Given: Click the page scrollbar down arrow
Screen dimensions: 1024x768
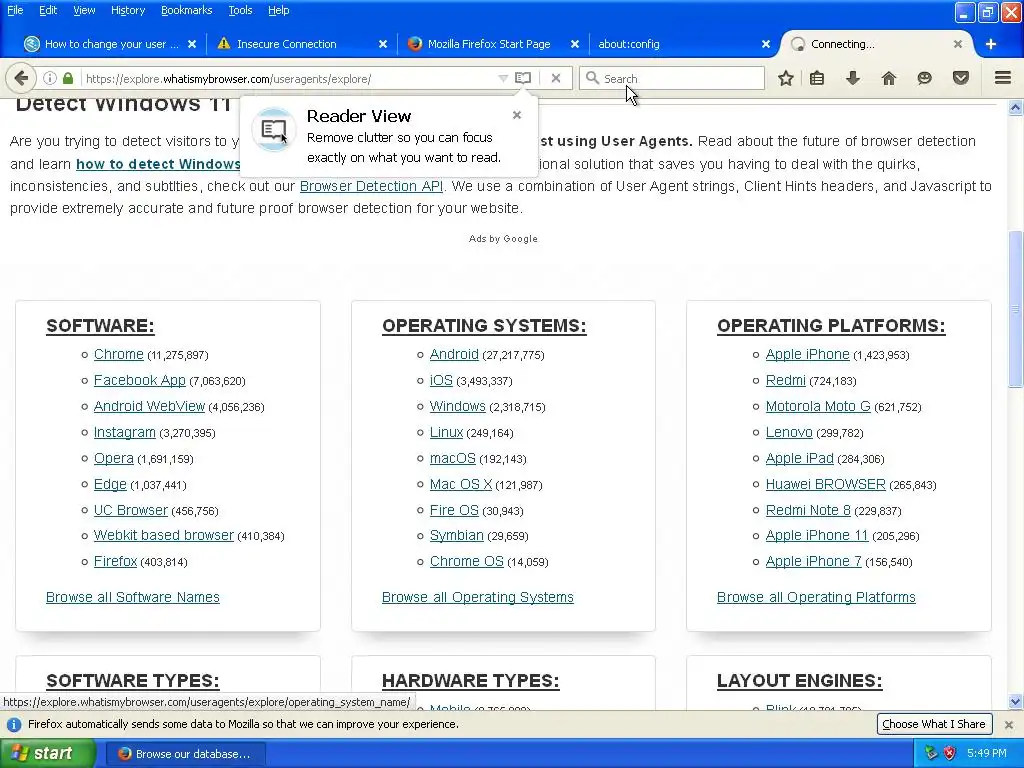Looking at the screenshot, I should (1016, 702).
